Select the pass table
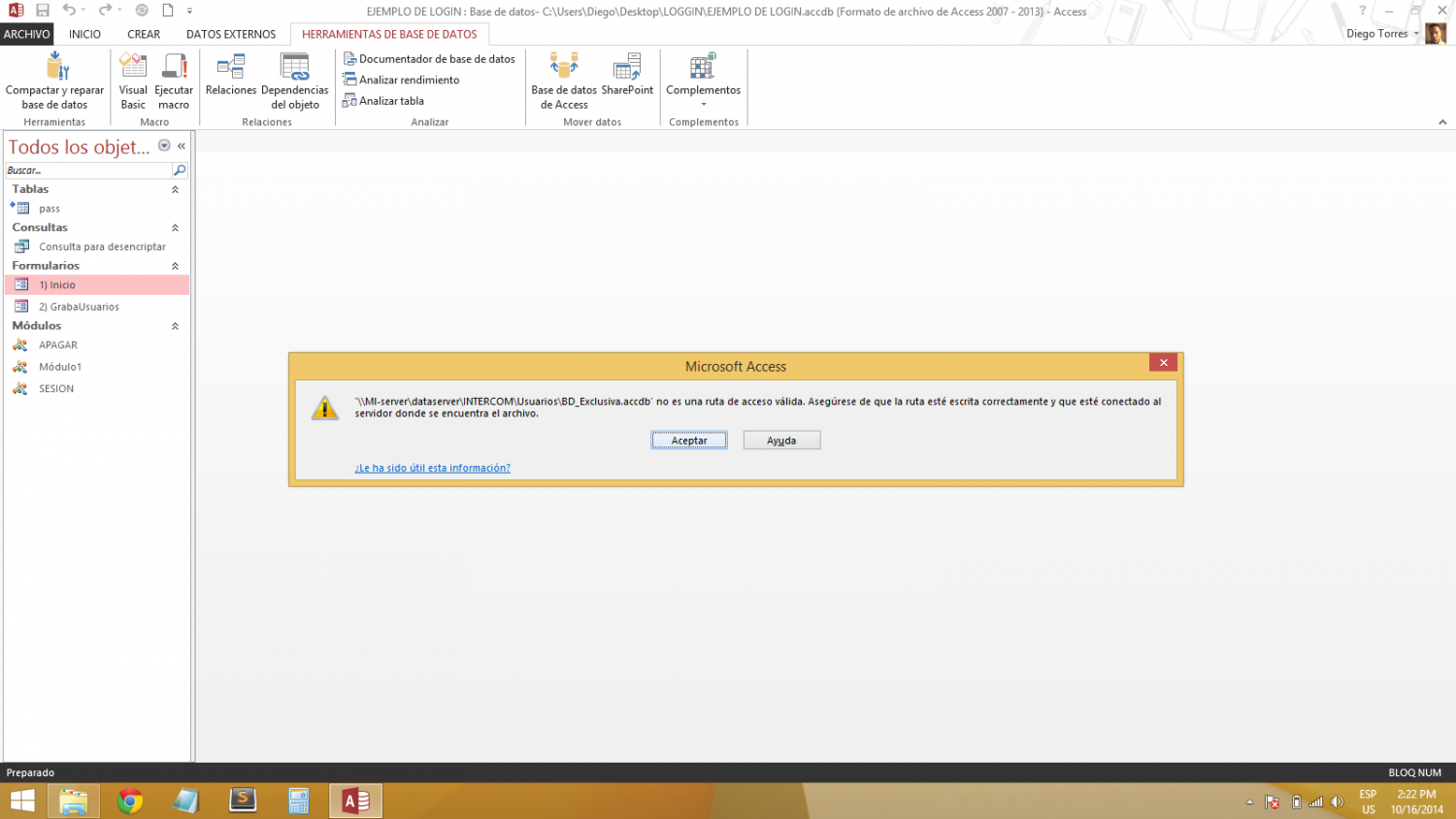Image resolution: width=1456 pixels, height=819 pixels. coord(97,209)
